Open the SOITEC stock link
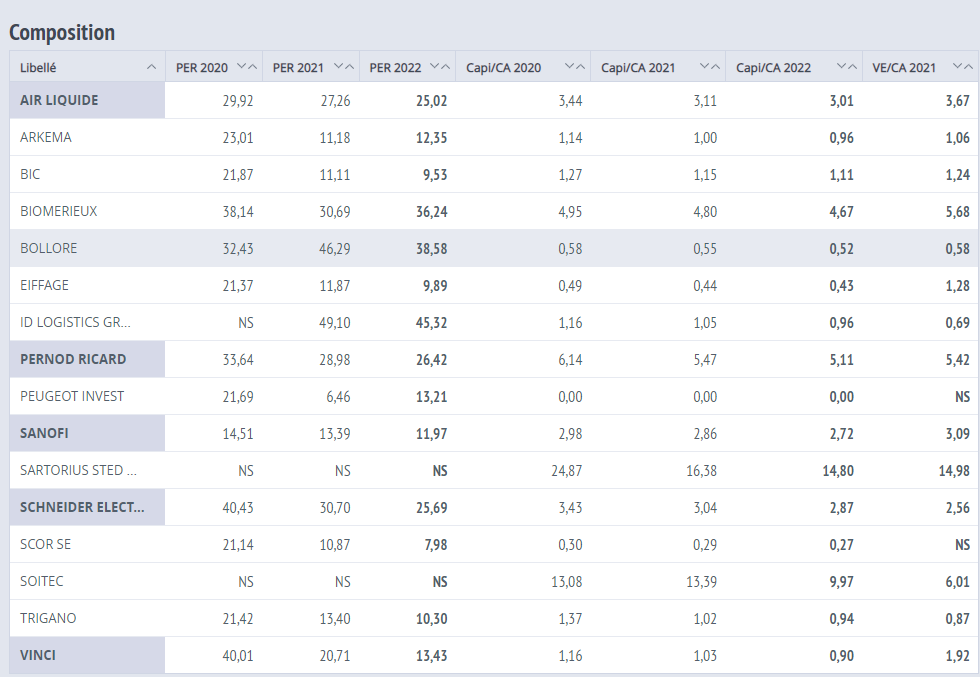980x677 pixels. click(x=41, y=581)
